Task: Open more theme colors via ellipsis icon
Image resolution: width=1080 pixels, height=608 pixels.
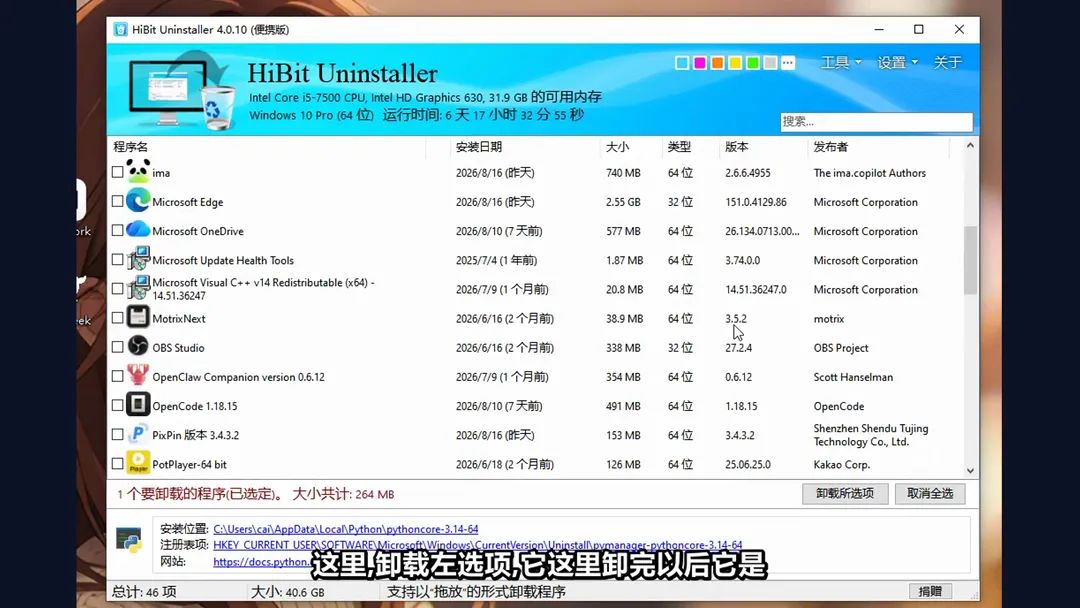Action: pos(788,63)
